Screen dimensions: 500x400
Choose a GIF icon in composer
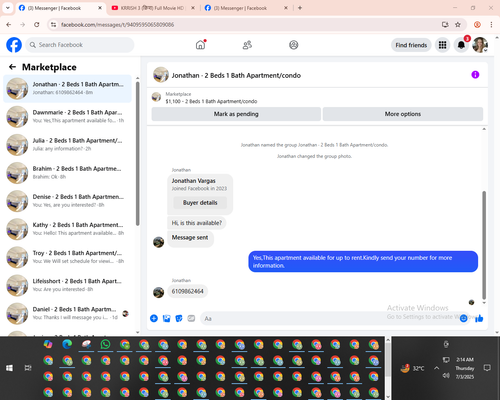click(x=191, y=318)
